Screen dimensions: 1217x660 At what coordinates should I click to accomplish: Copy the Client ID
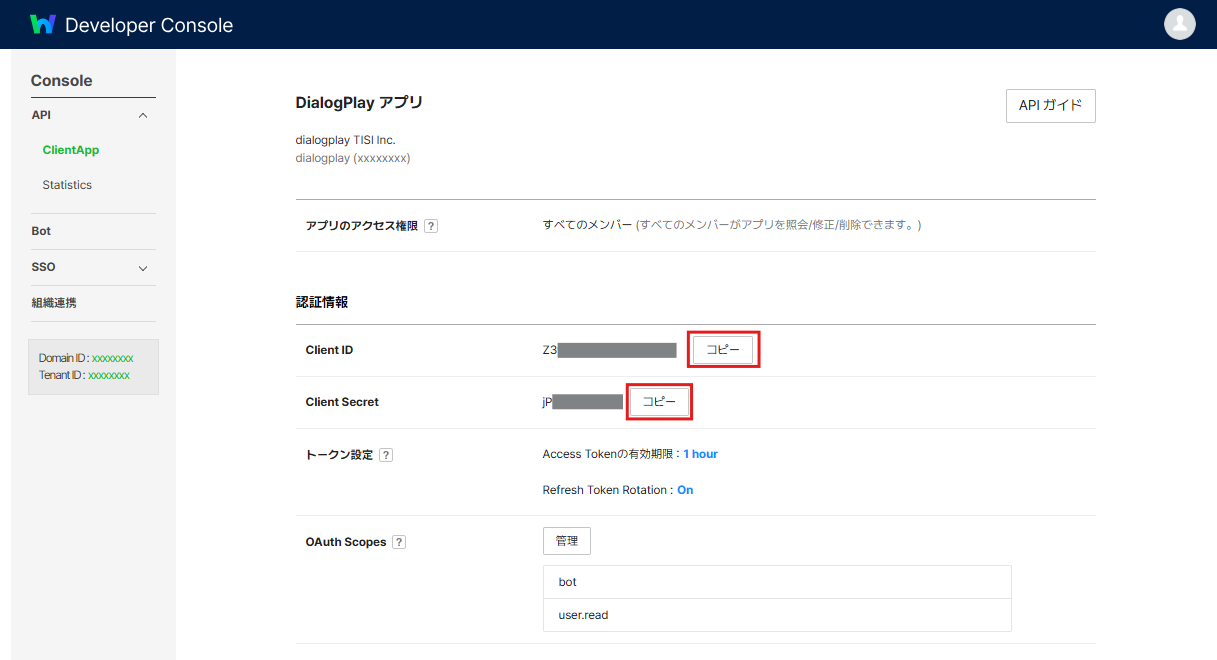coord(723,350)
